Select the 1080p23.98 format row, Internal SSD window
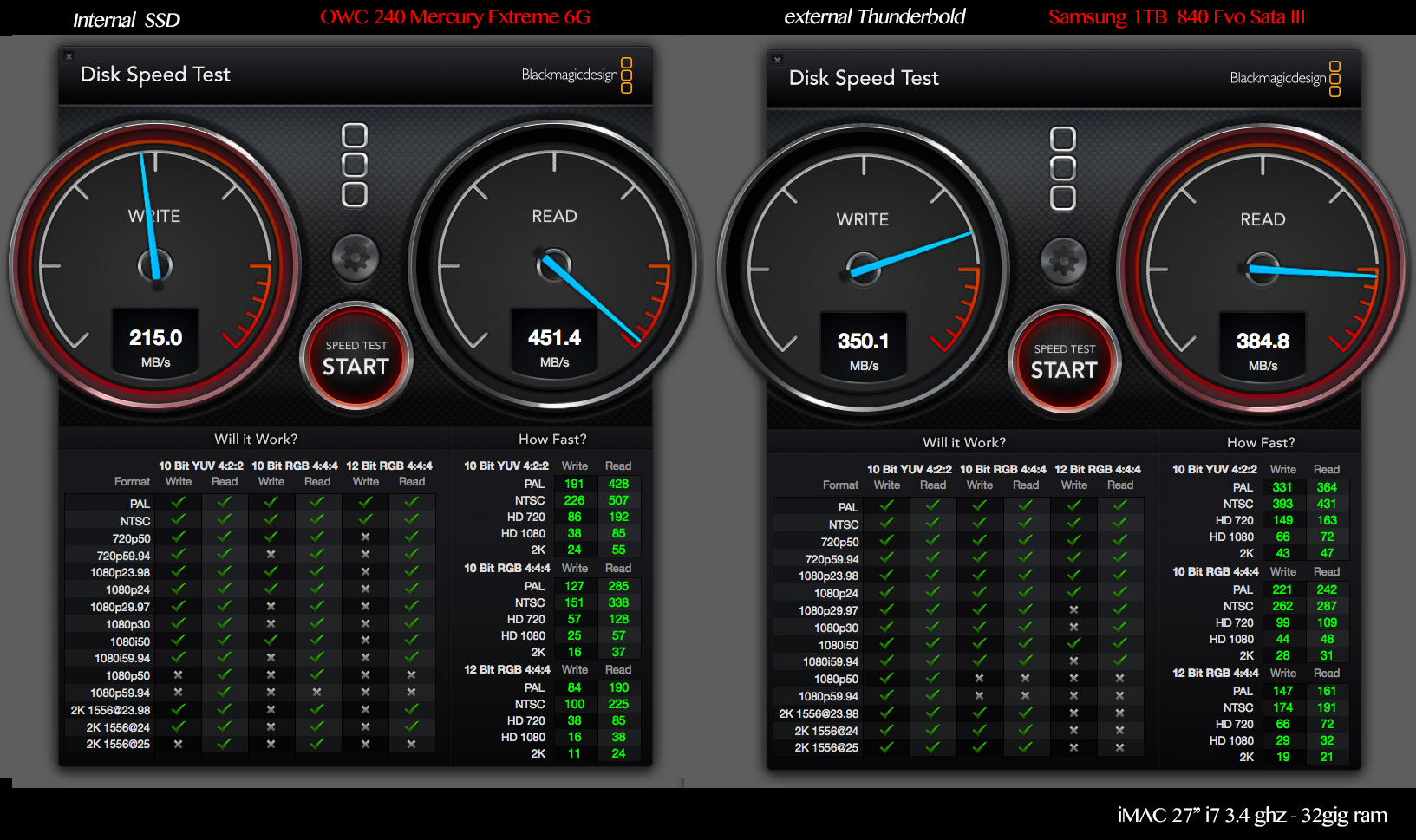 coord(250,572)
